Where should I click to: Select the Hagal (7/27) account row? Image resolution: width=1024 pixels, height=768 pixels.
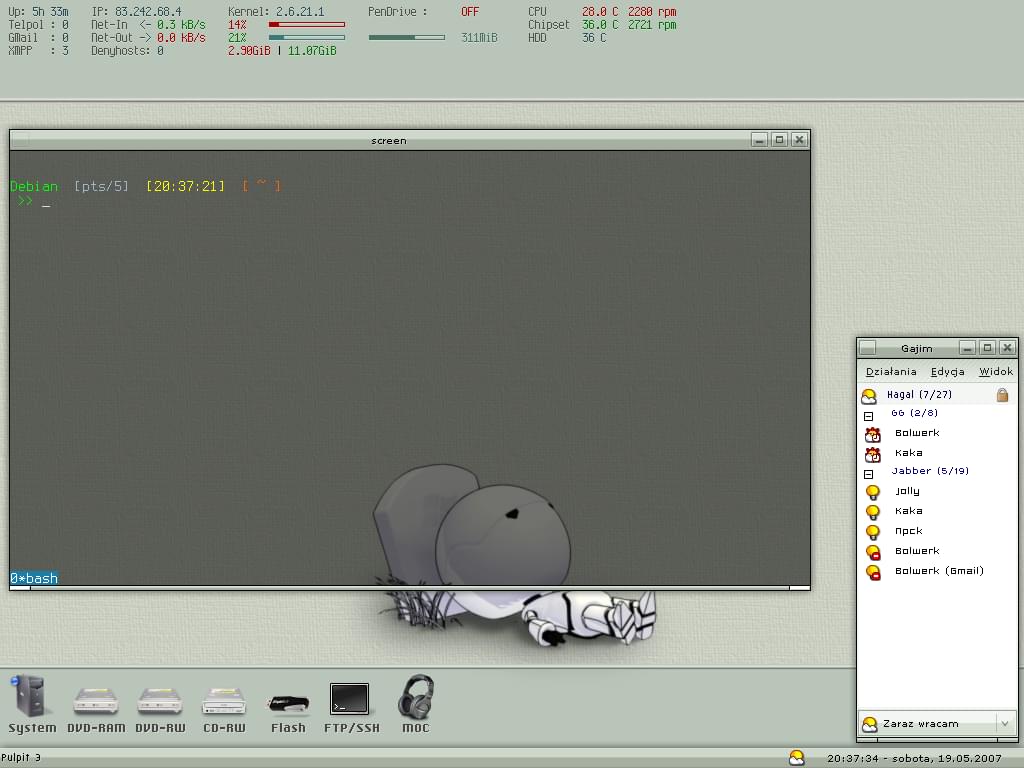click(x=936, y=394)
